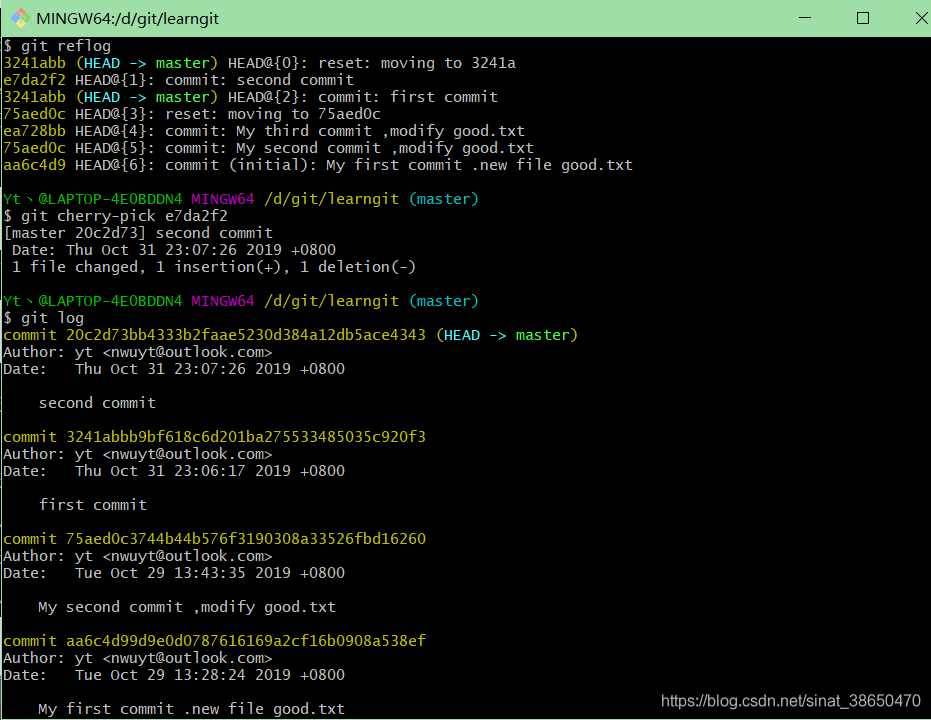Screen dimensions: 931x720
Task: Click the Author line under commit aa6c4d99d9e0
Action: click(138, 658)
